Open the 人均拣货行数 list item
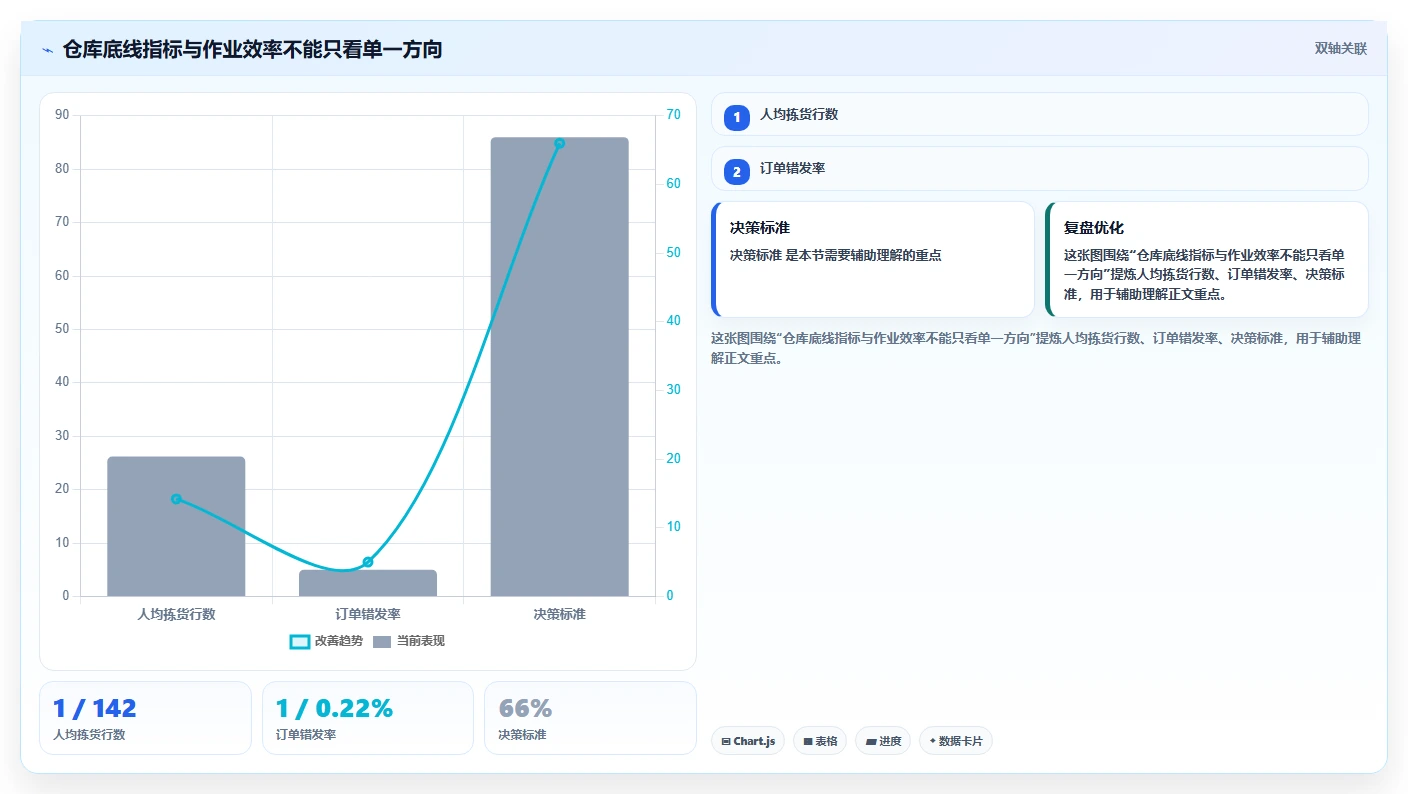The width and height of the screenshot is (1408, 794). tap(1040, 114)
